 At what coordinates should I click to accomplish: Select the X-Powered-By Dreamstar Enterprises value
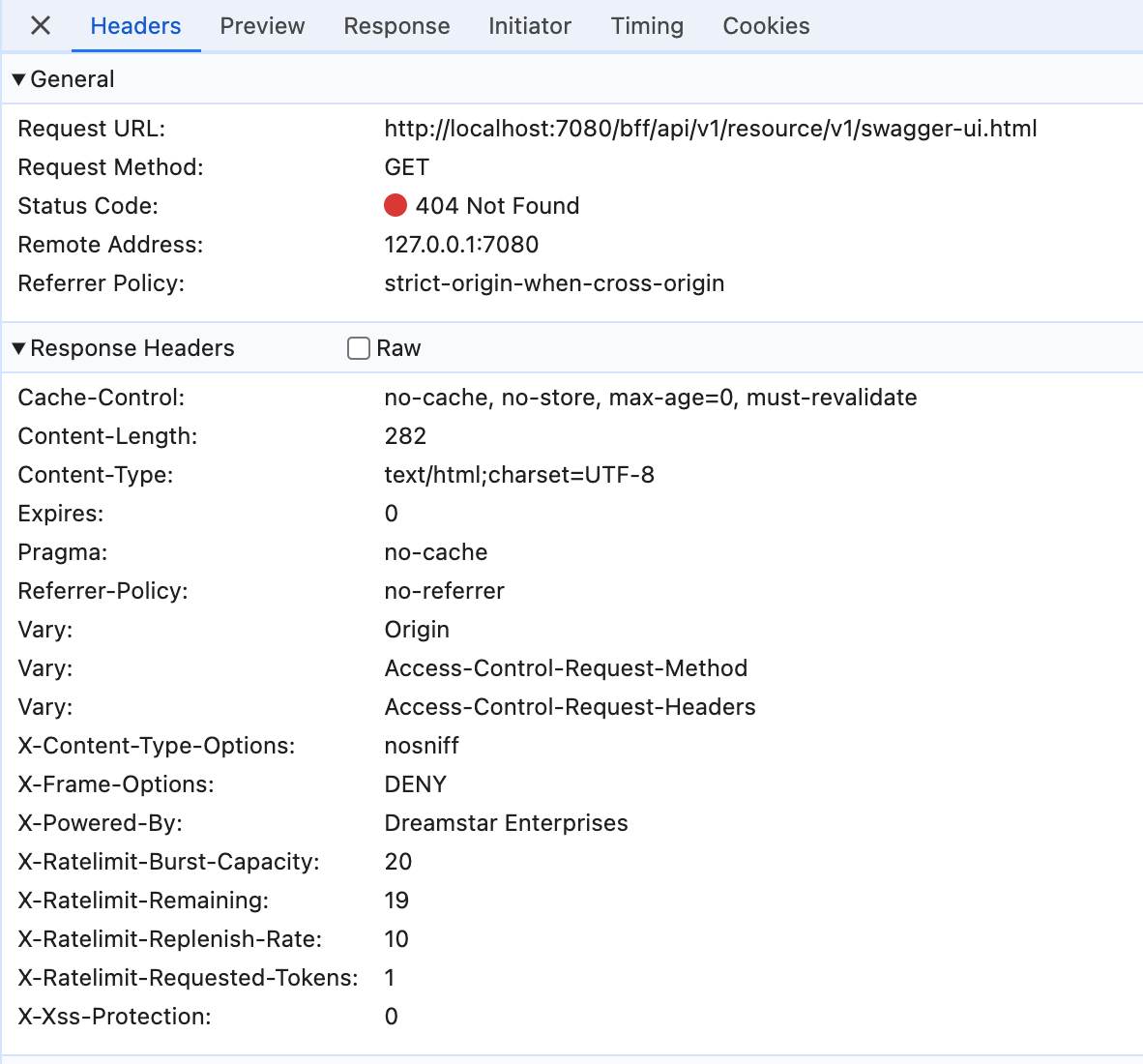click(506, 822)
